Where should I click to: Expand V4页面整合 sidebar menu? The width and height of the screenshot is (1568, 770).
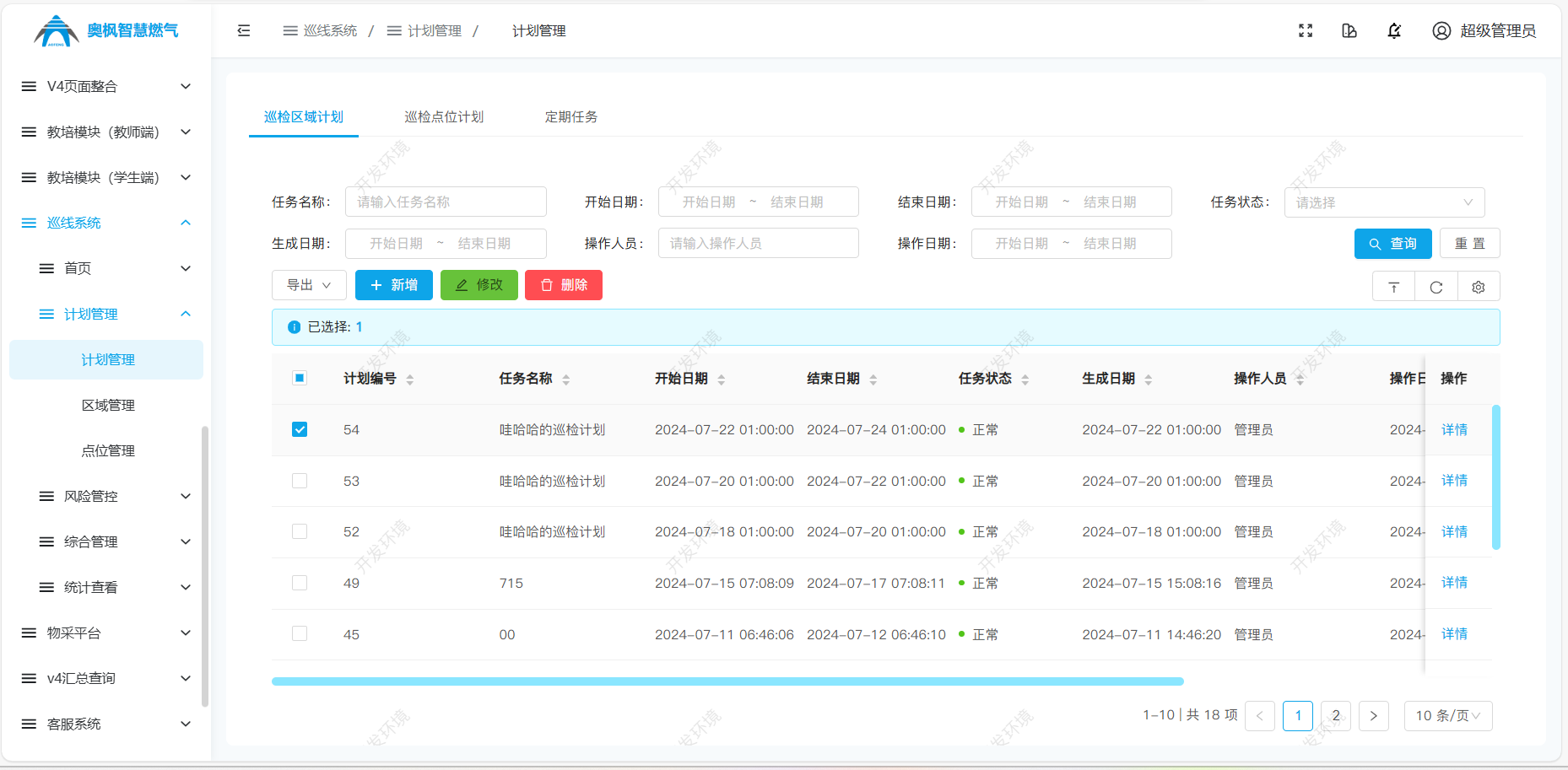(105, 86)
